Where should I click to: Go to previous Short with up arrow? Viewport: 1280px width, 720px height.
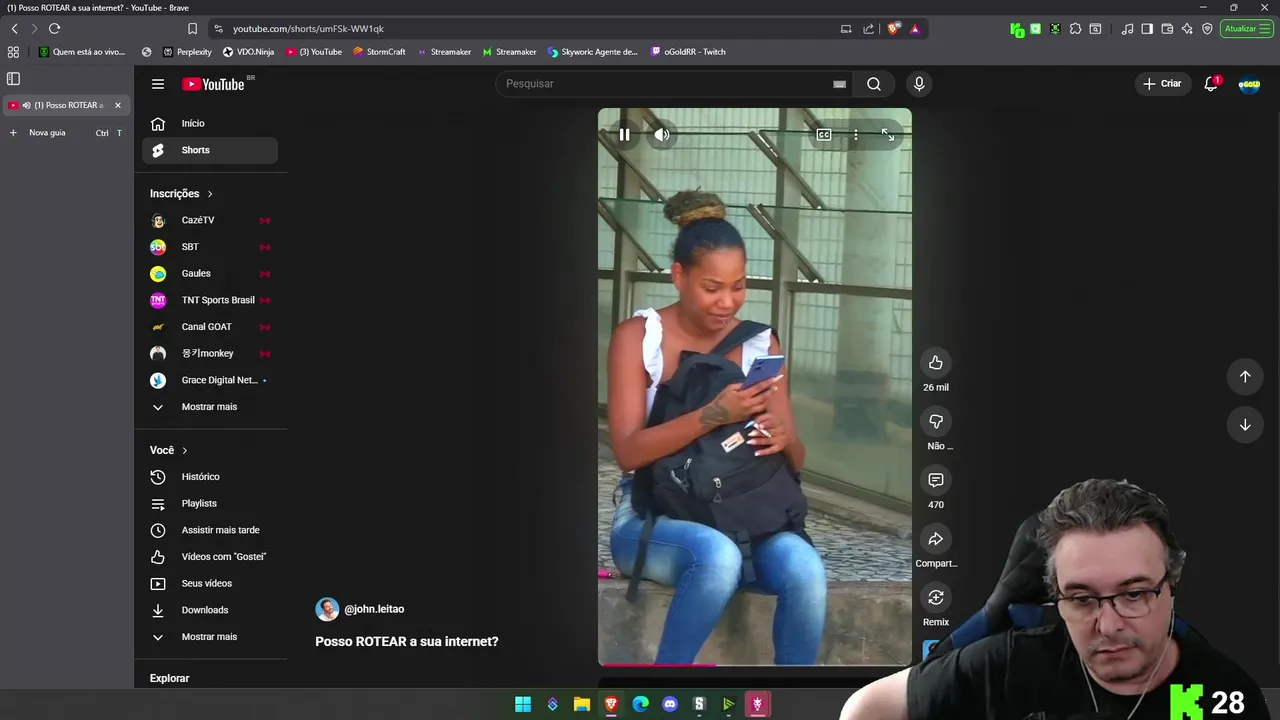click(x=1245, y=376)
